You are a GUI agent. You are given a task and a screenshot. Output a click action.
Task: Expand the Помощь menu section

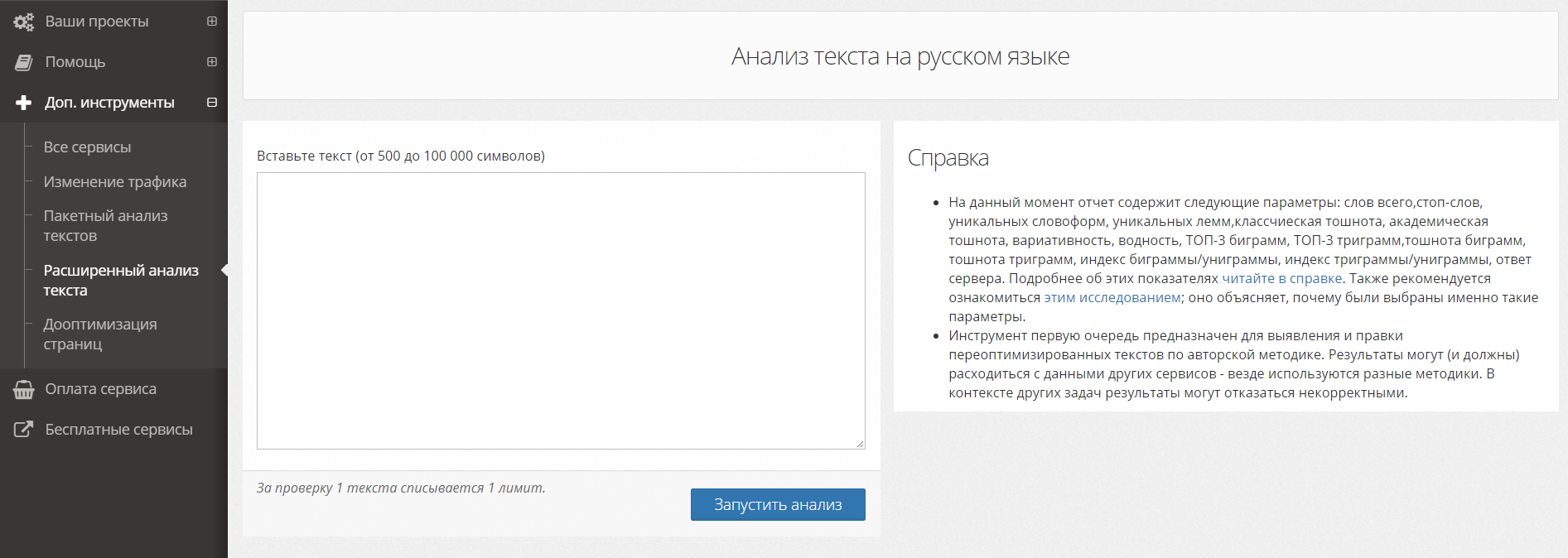(x=212, y=62)
